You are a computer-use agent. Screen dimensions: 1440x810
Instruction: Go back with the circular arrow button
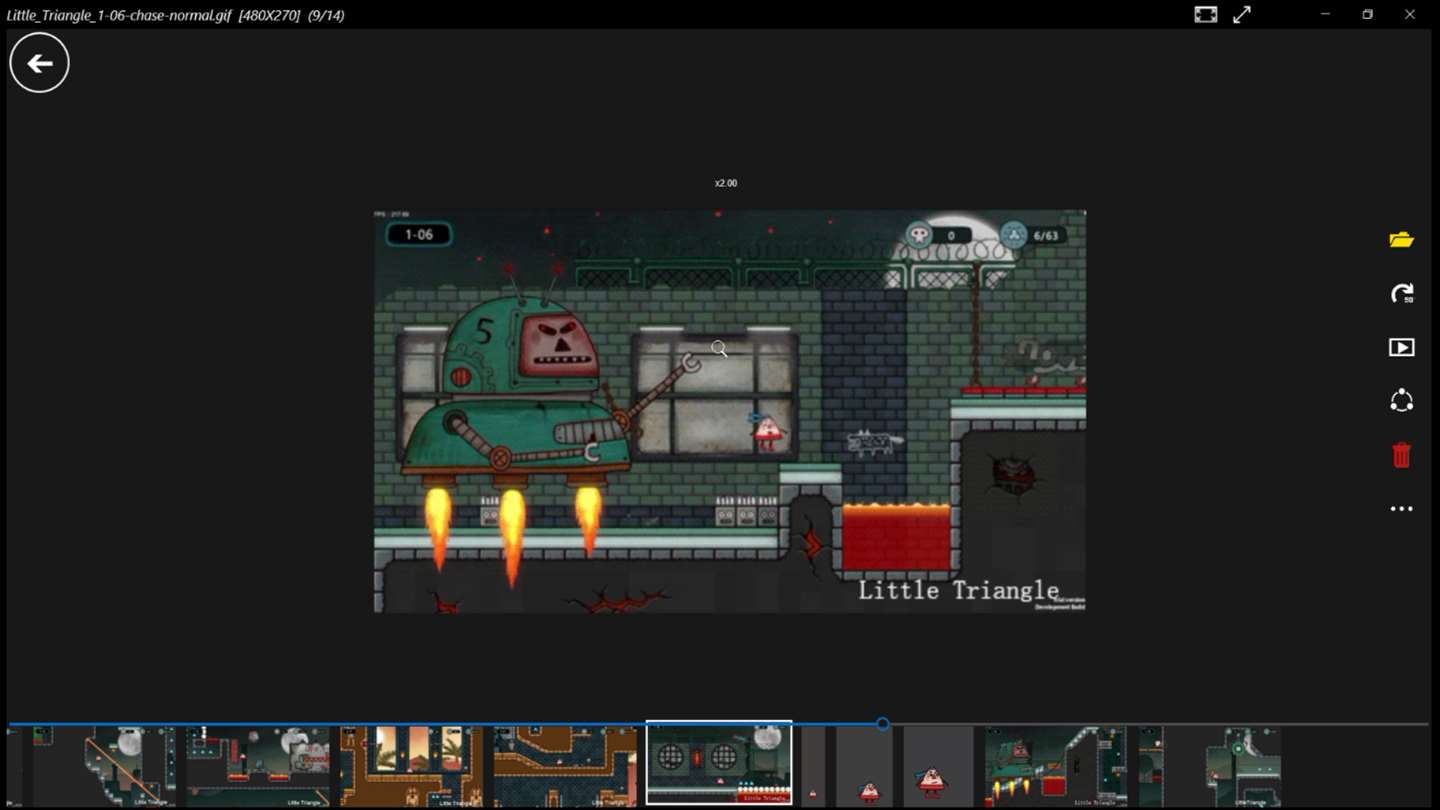[x=39, y=63]
